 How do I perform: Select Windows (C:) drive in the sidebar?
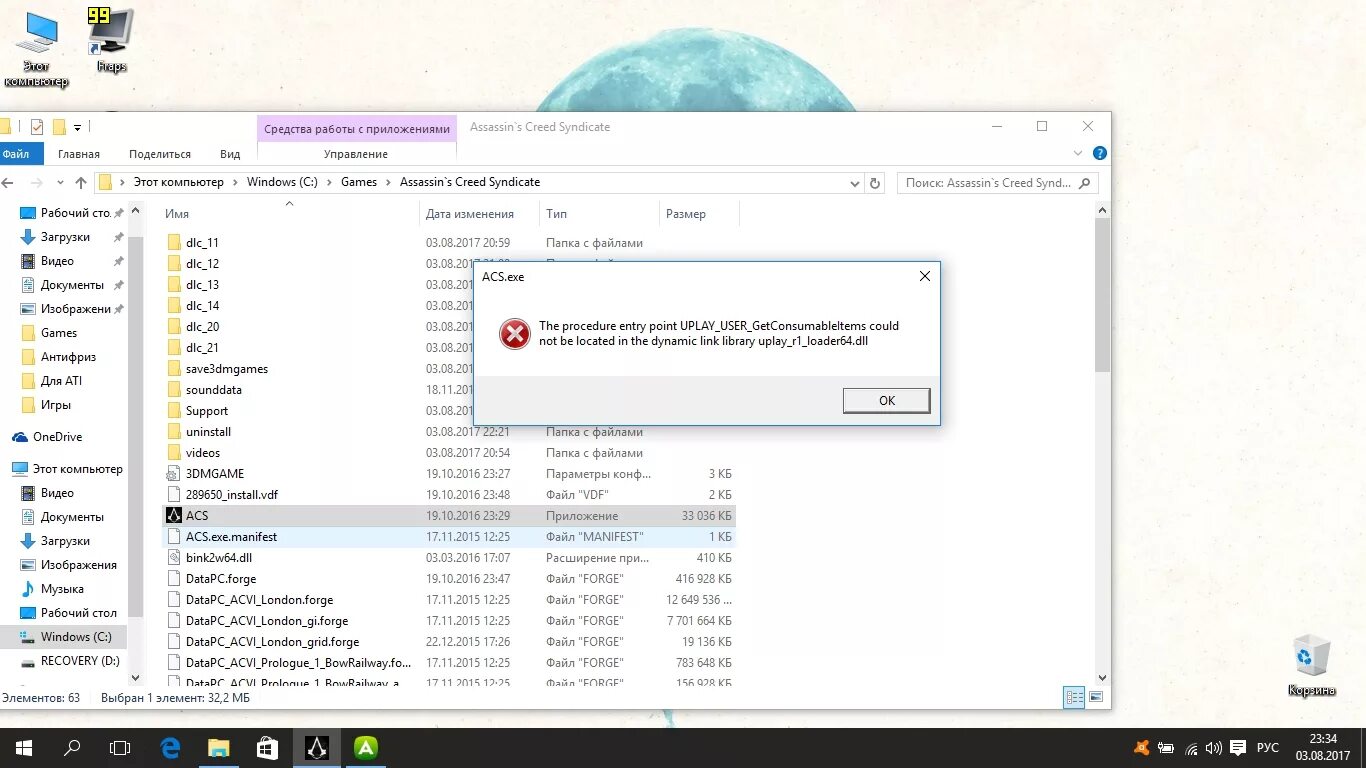coord(75,637)
